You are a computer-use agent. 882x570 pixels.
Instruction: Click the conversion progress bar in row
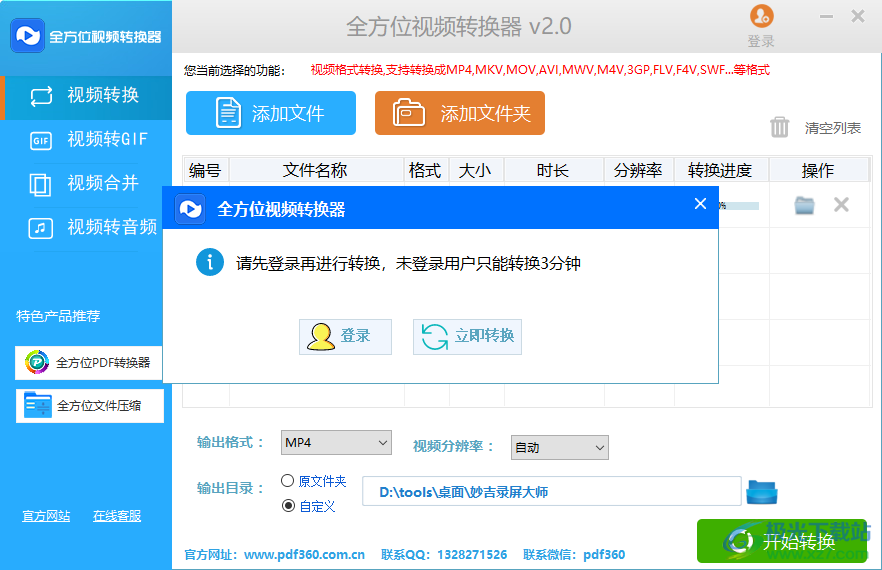[x=739, y=206]
